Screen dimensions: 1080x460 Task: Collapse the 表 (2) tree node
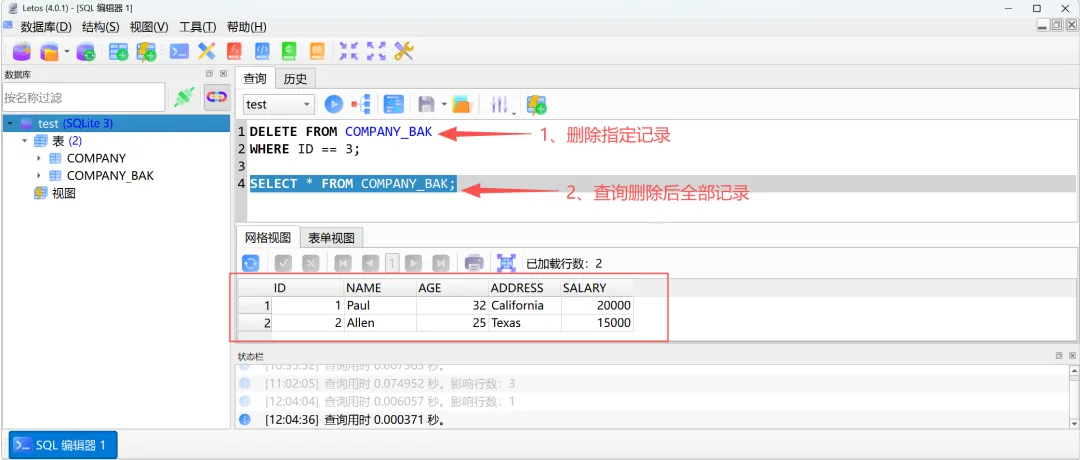click(25, 140)
